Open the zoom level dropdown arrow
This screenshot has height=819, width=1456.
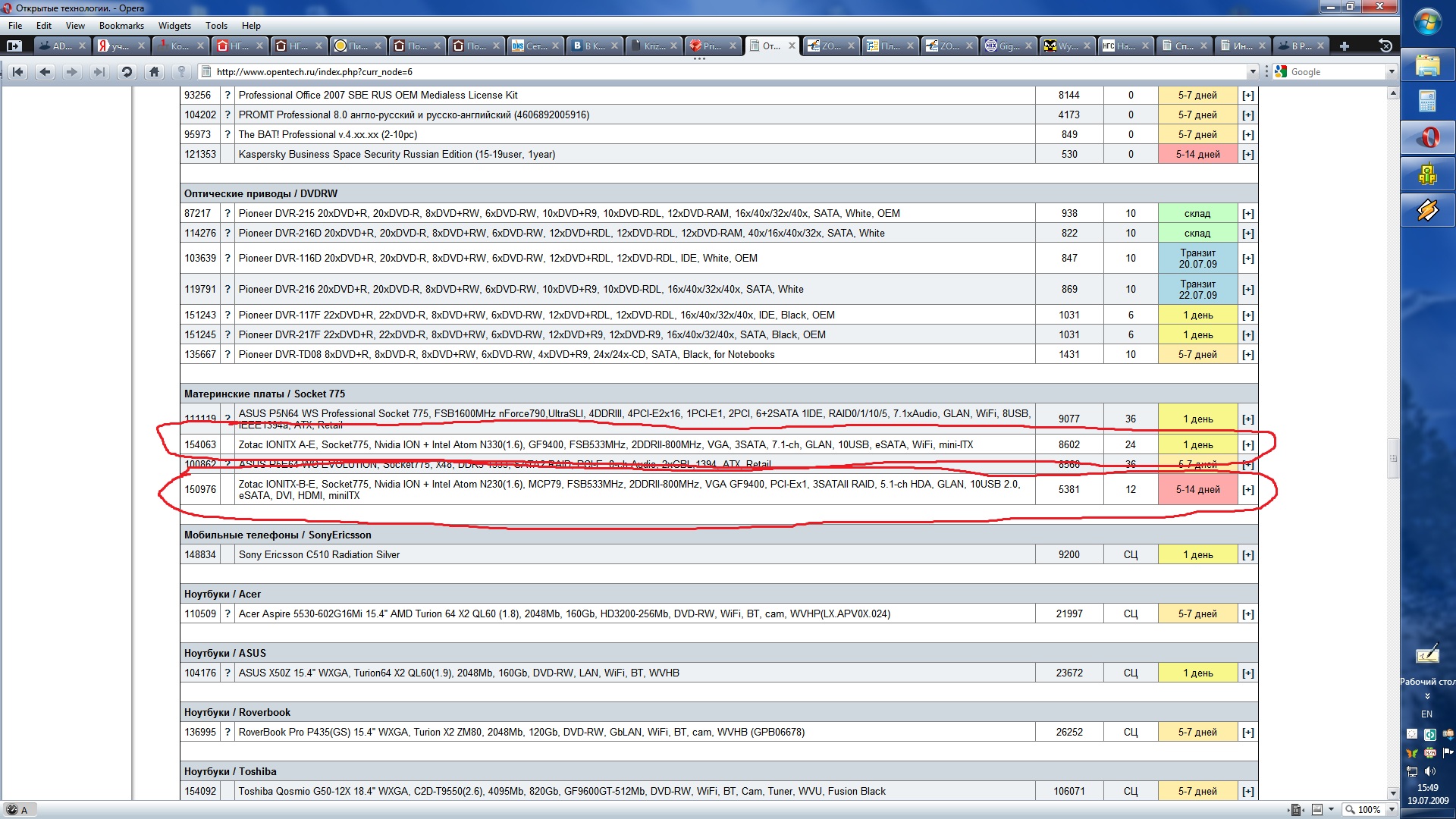pos(1392,810)
